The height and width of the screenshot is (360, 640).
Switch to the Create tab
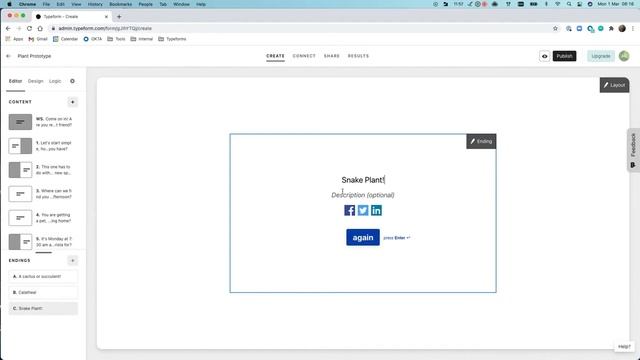point(276,56)
